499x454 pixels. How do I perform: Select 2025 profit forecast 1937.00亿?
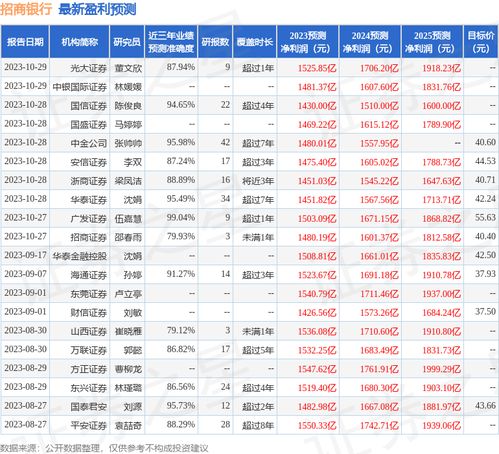point(442,294)
